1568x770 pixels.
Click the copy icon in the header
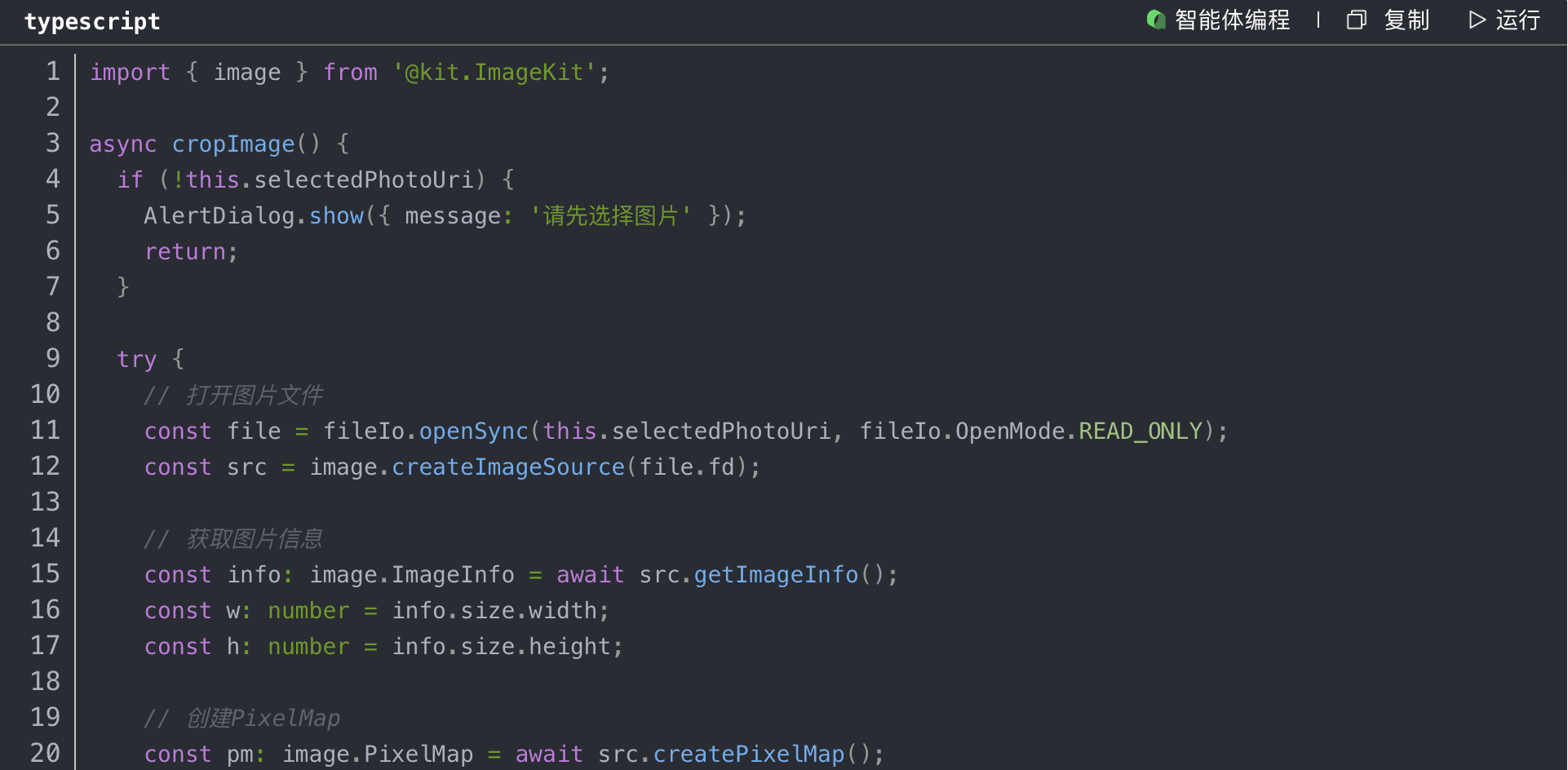pyautogui.click(x=1356, y=20)
